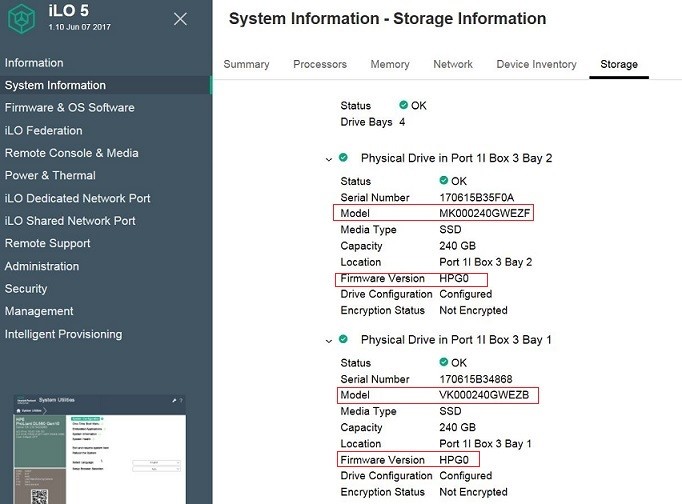Click Bay 2 drive header status icon
The width and height of the screenshot is (682, 504).
343,157
